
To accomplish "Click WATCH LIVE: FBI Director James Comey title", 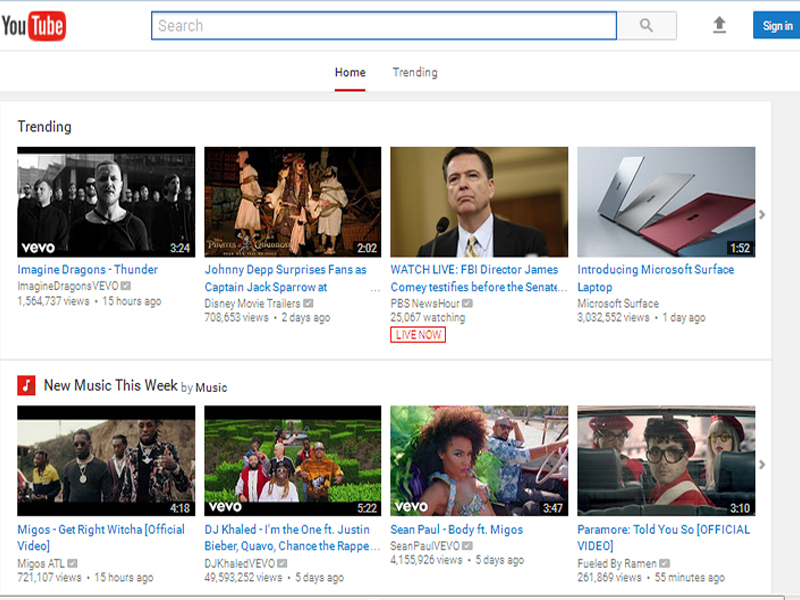I will [479, 278].
